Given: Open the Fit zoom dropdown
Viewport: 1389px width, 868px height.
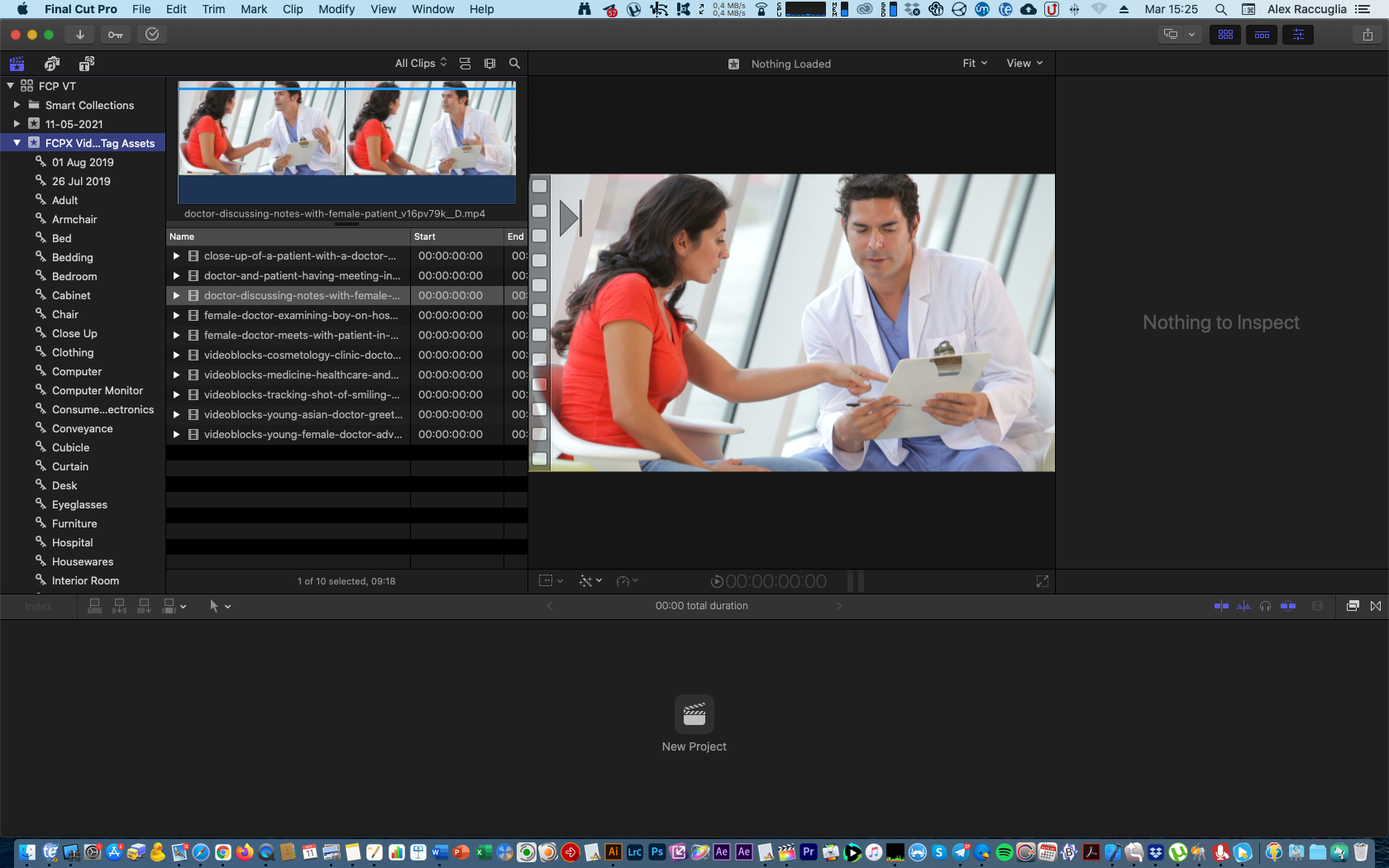Looking at the screenshot, I should 975,64.
